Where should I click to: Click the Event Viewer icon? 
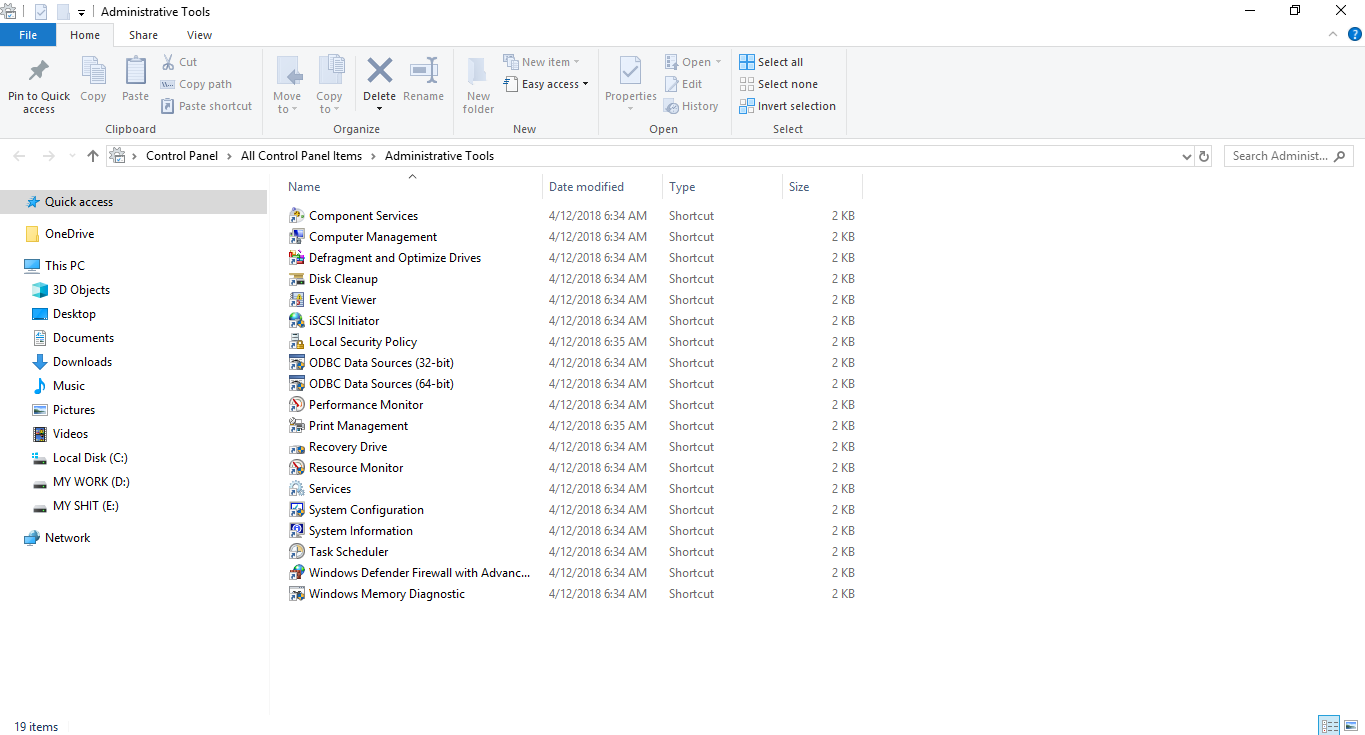tap(296, 300)
